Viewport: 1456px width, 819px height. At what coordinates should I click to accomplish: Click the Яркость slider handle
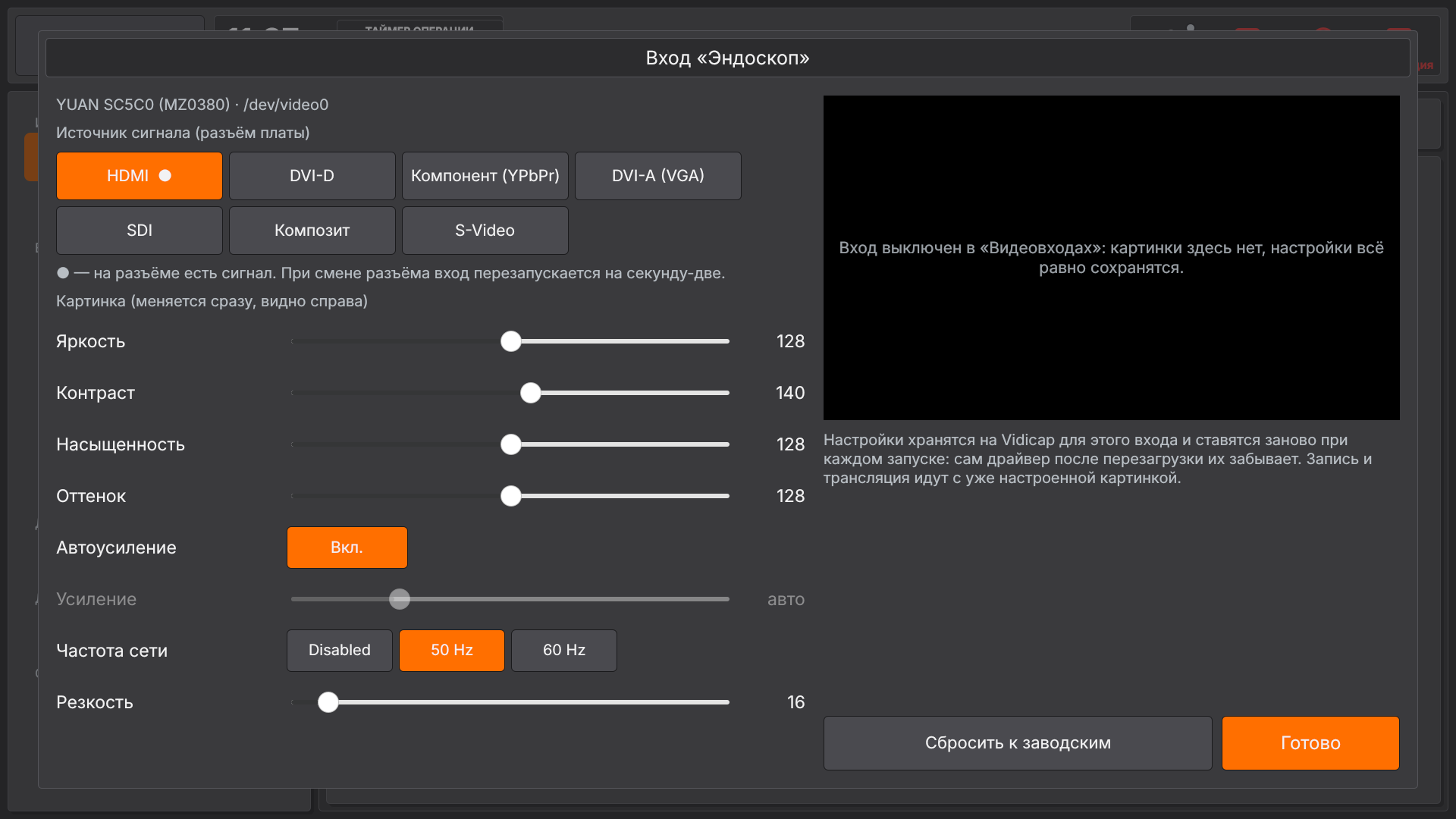(x=511, y=341)
